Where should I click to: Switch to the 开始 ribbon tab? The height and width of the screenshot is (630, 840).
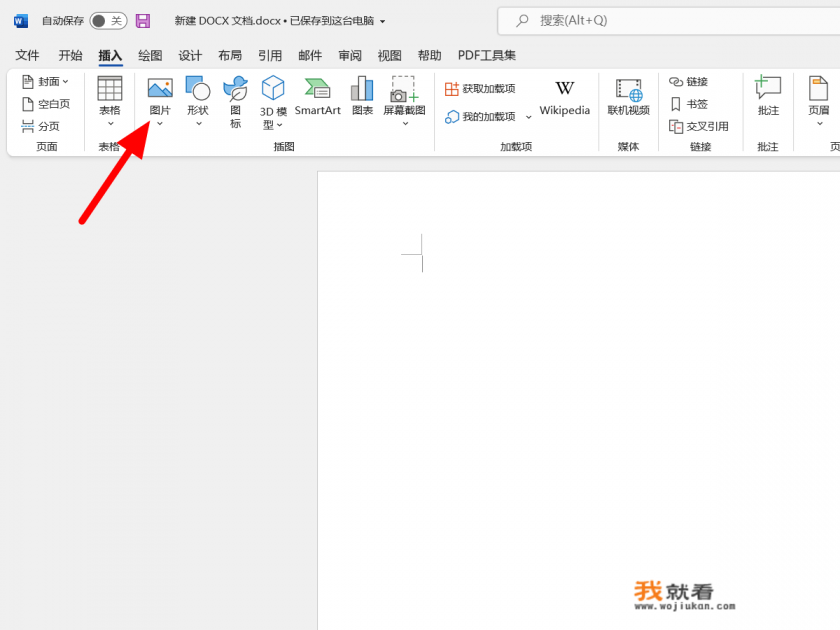pyautogui.click(x=69, y=55)
